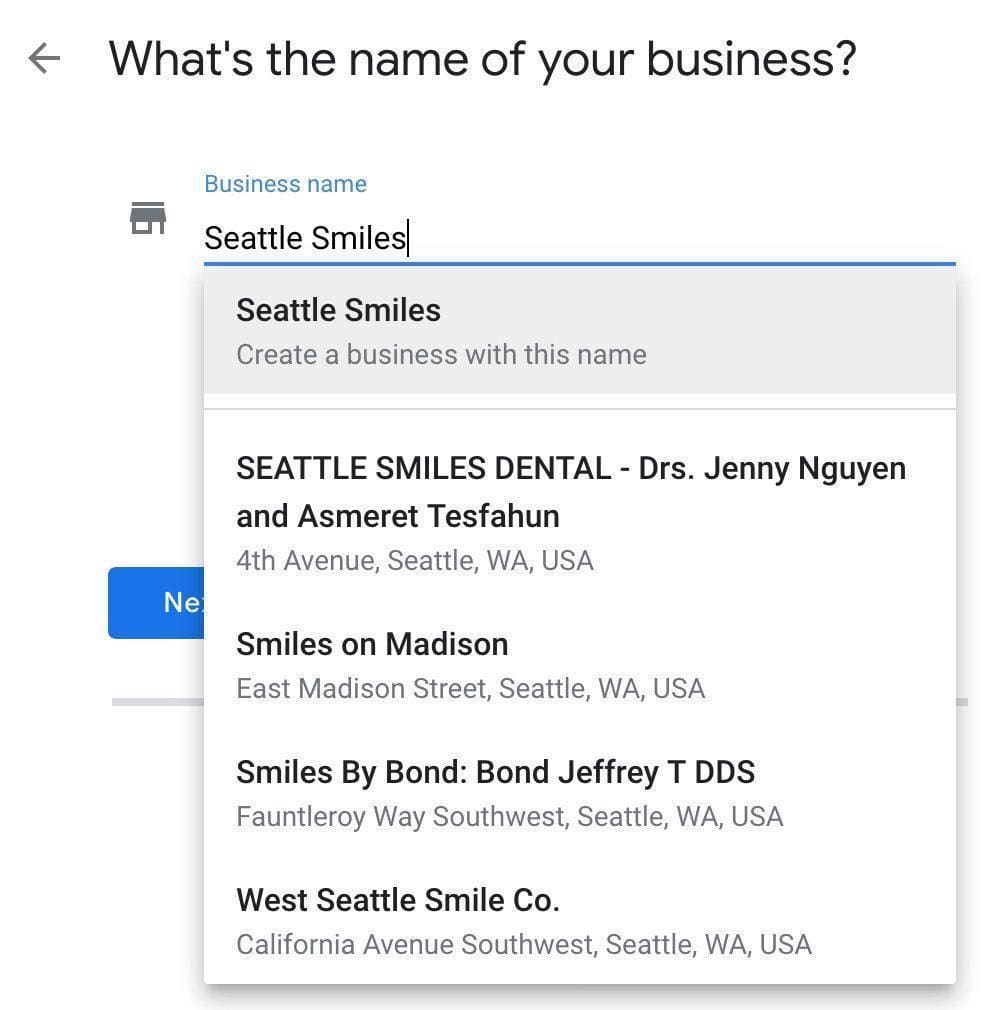1002x1010 pixels.
Task: Select 'West Seattle Smile Co.' suggestion
Action: click(x=397, y=900)
